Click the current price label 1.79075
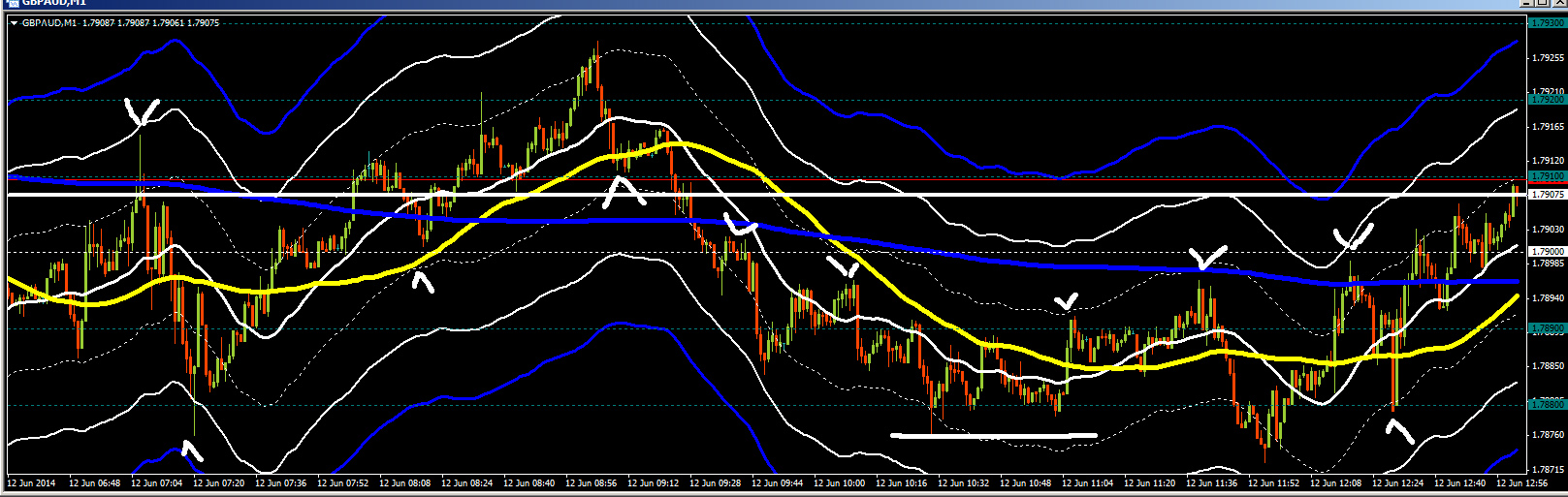The height and width of the screenshot is (497, 1568). click(1547, 195)
